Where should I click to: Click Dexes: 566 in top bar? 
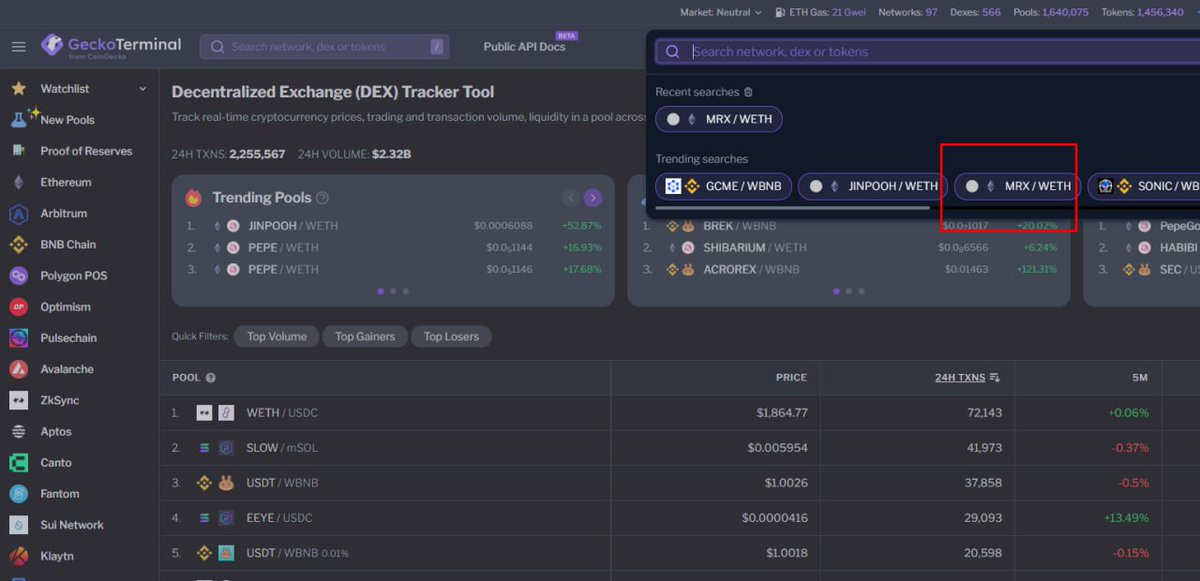click(x=975, y=12)
